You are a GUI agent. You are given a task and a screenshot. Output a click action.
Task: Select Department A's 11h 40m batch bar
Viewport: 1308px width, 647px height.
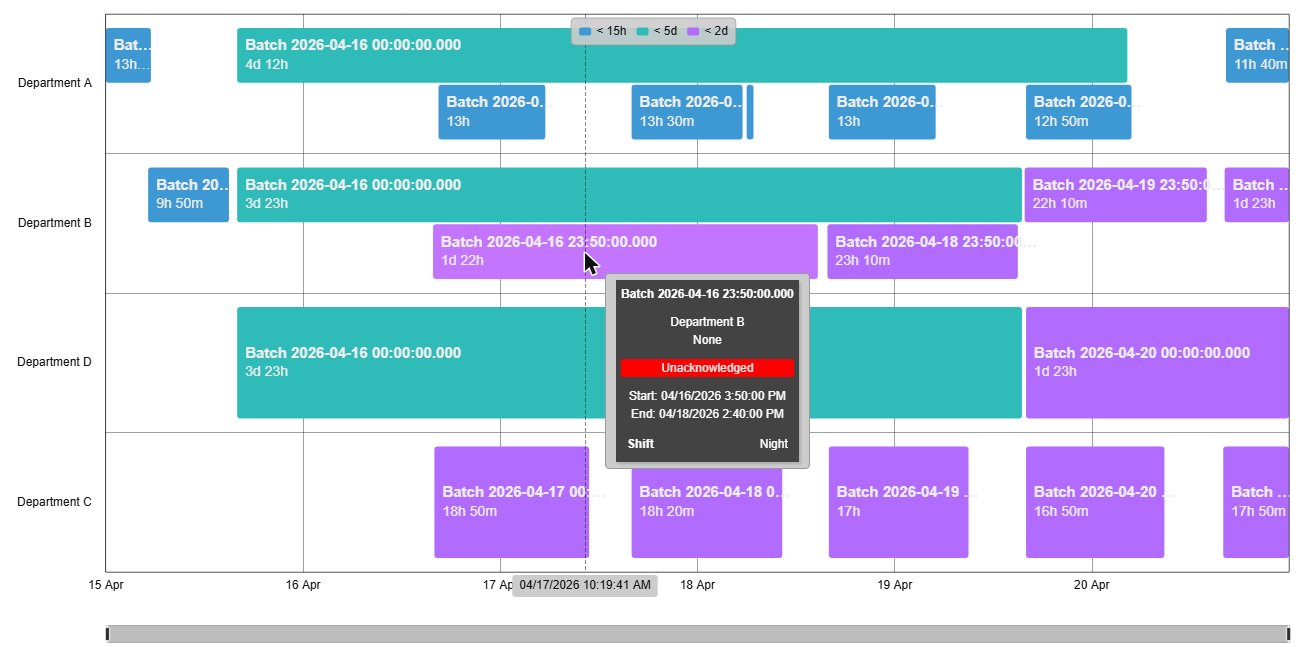[x=1257, y=55]
